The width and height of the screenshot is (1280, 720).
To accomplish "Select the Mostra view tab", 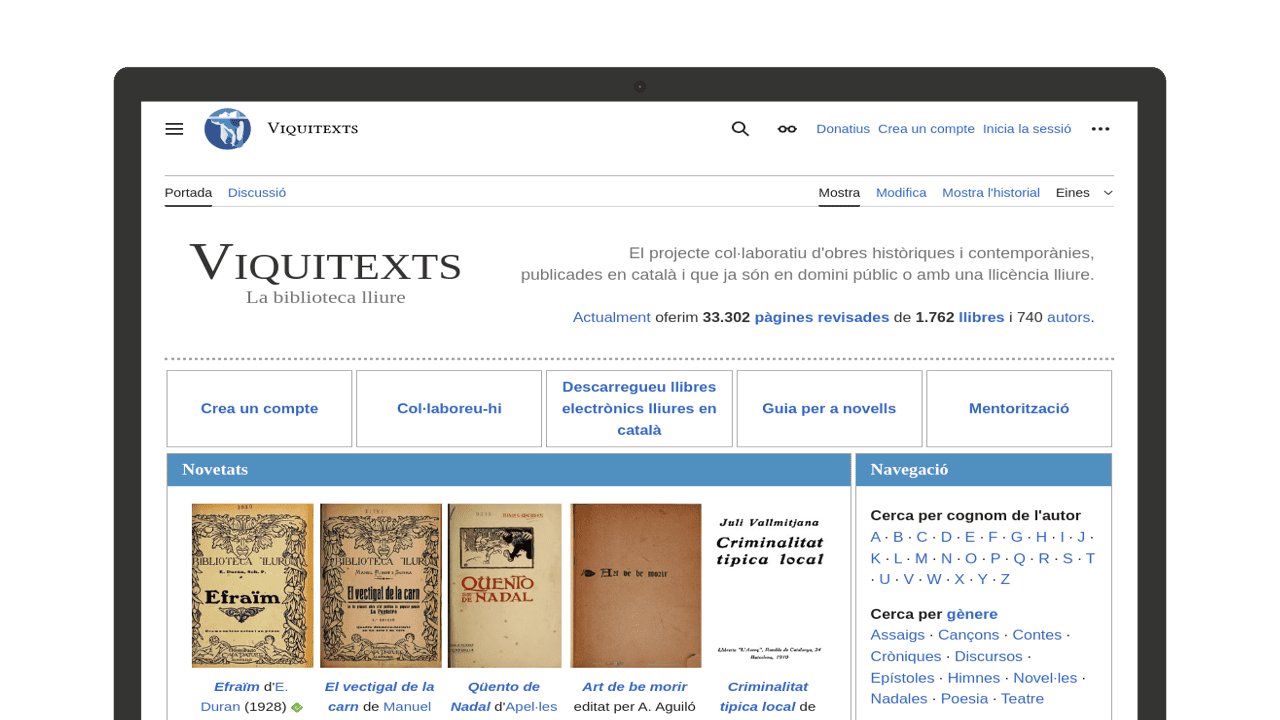I will [x=839, y=192].
